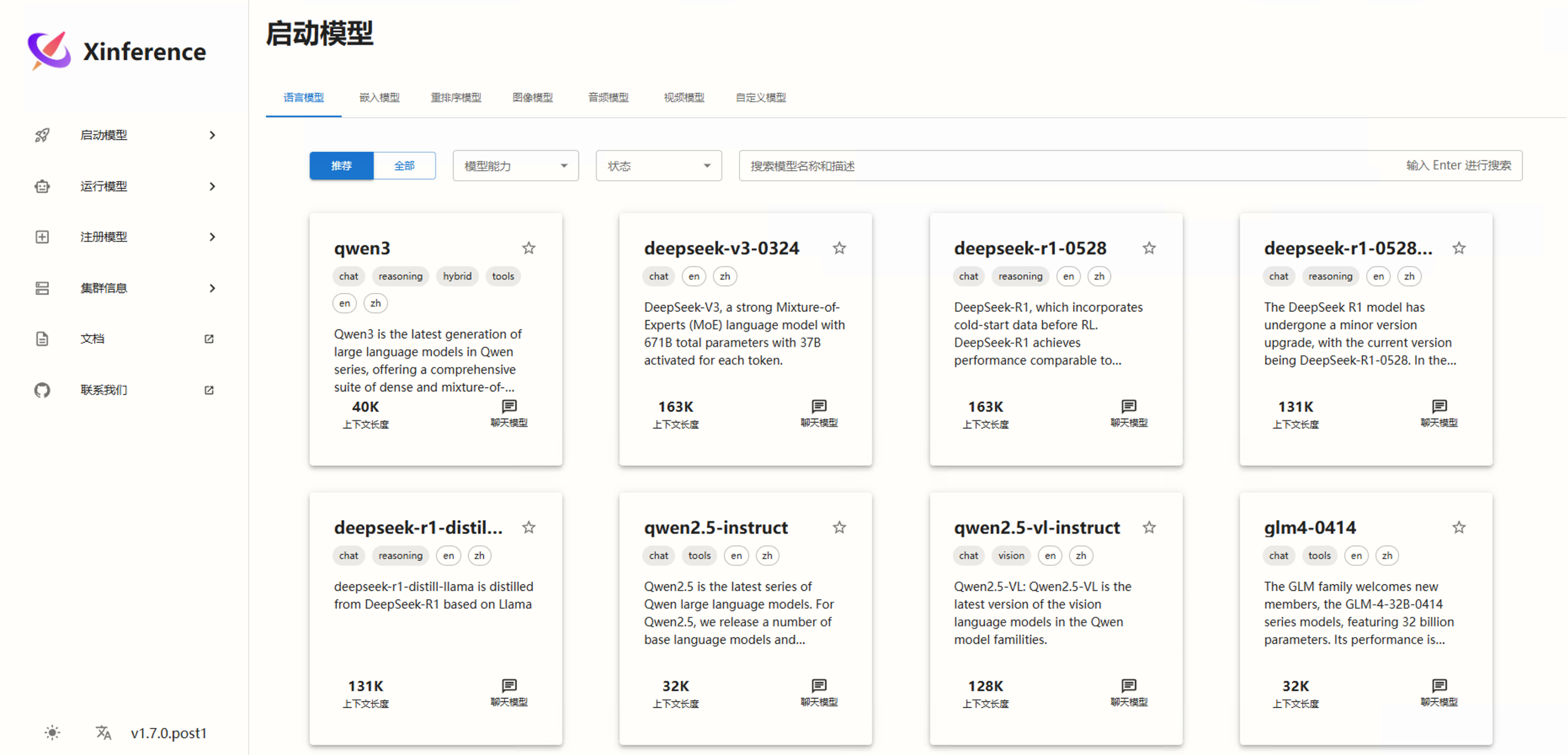Viewport: 1568px width, 755px height.
Task: Click the 注册模型 register model icon
Action: click(42, 237)
